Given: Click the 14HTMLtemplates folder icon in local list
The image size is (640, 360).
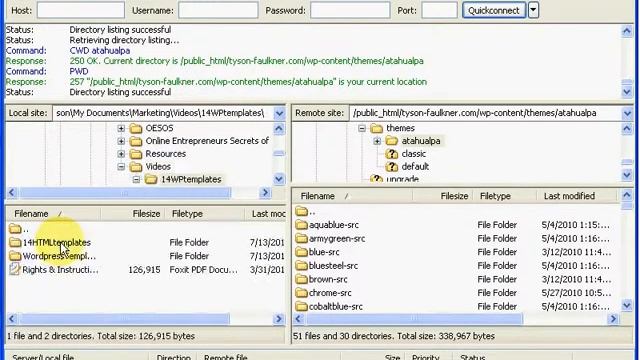Looking at the screenshot, I should [x=15, y=242].
